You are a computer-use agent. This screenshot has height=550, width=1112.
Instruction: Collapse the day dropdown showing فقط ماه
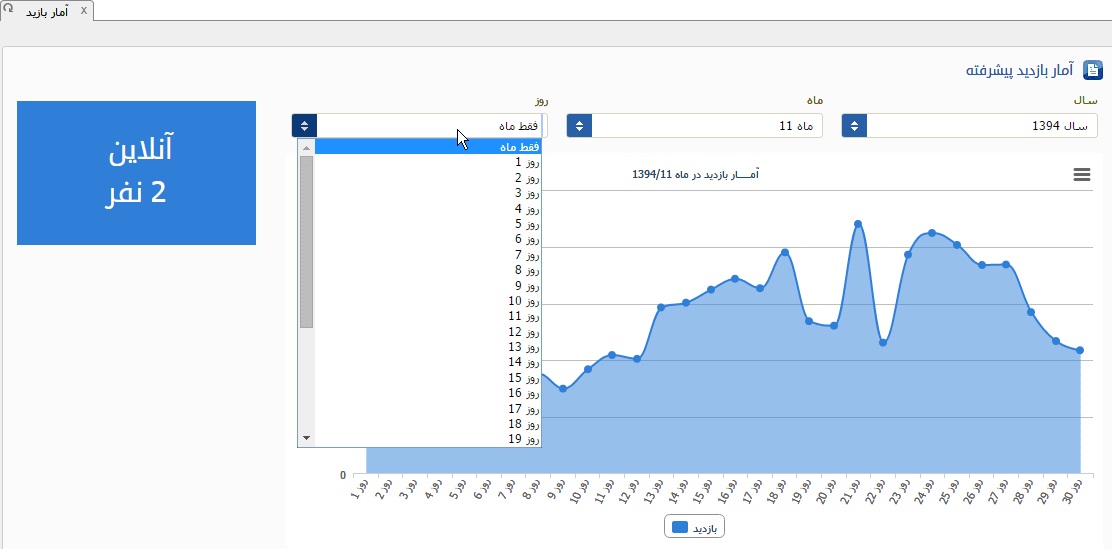pos(430,126)
